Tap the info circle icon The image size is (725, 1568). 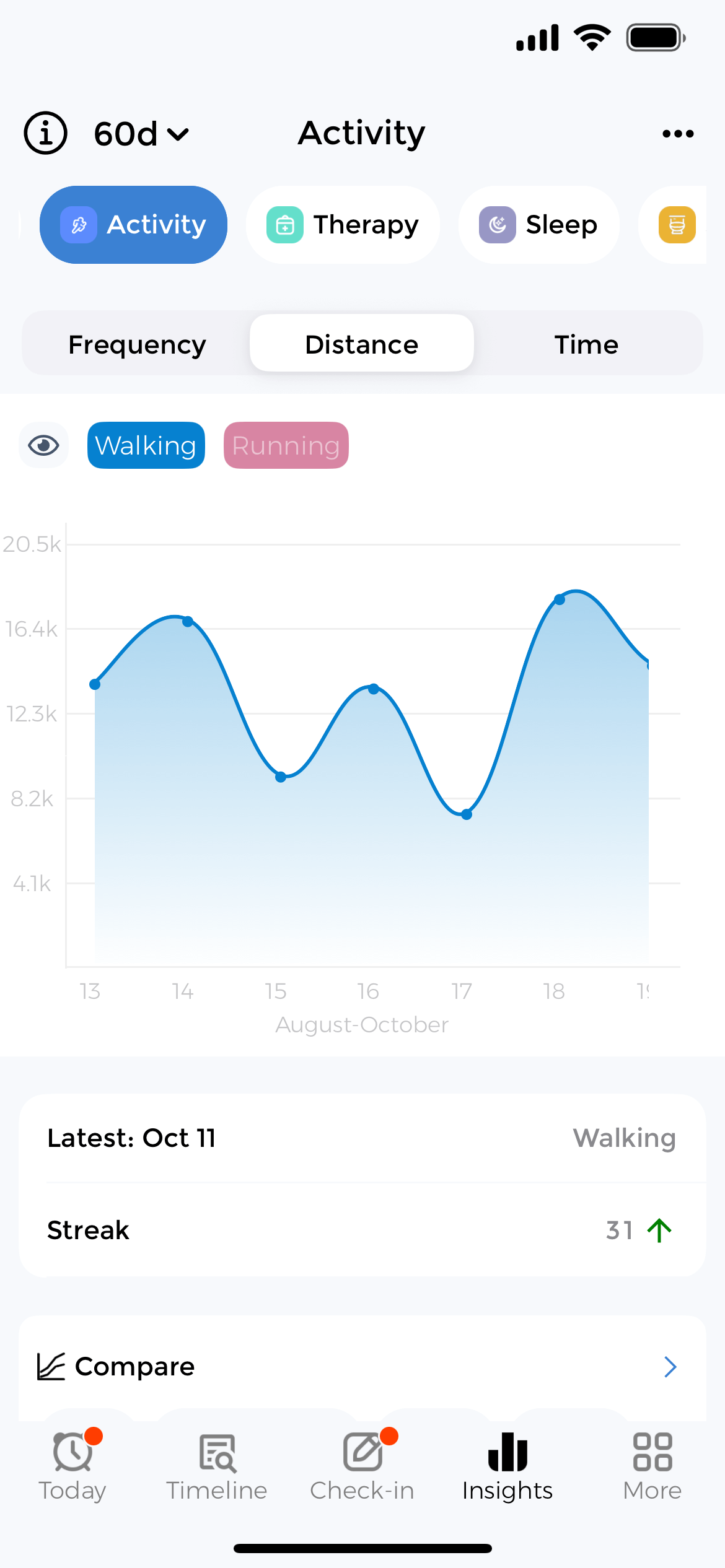tap(45, 133)
